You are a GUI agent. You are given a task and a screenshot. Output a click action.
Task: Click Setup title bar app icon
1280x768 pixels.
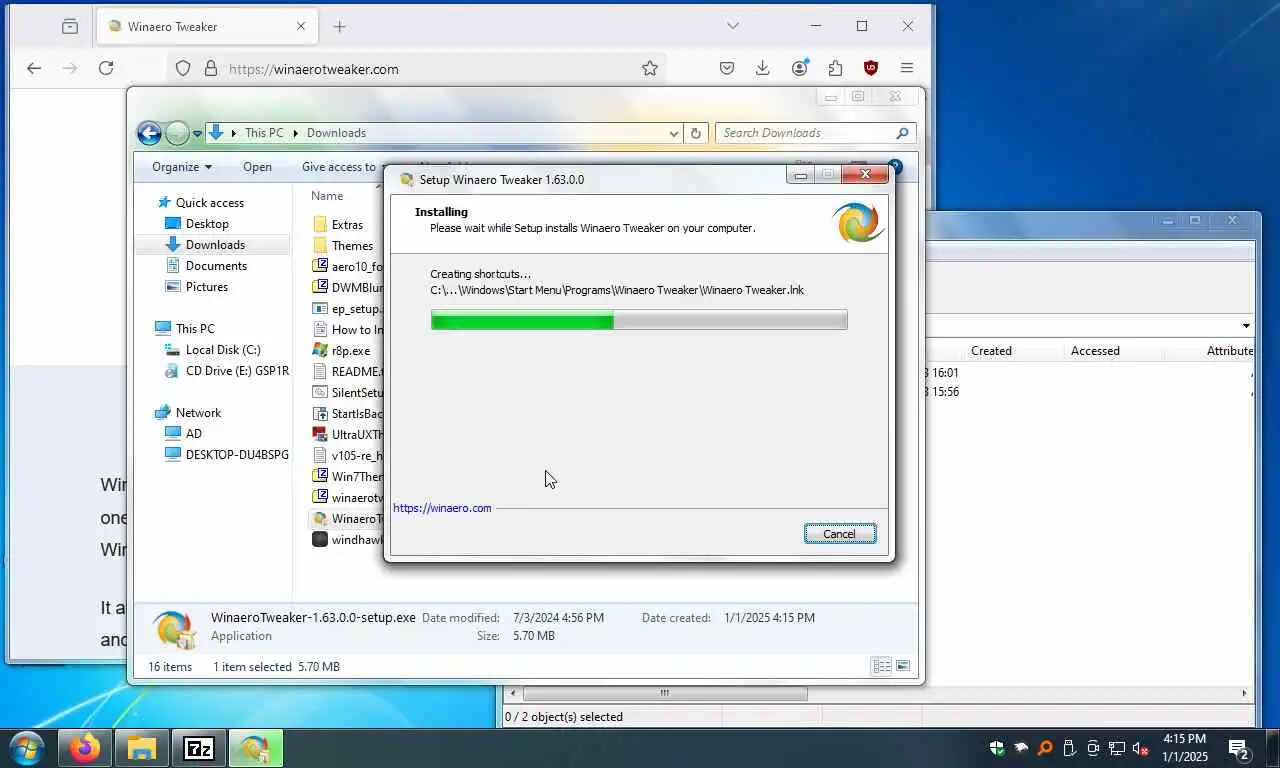(x=407, y=180)
